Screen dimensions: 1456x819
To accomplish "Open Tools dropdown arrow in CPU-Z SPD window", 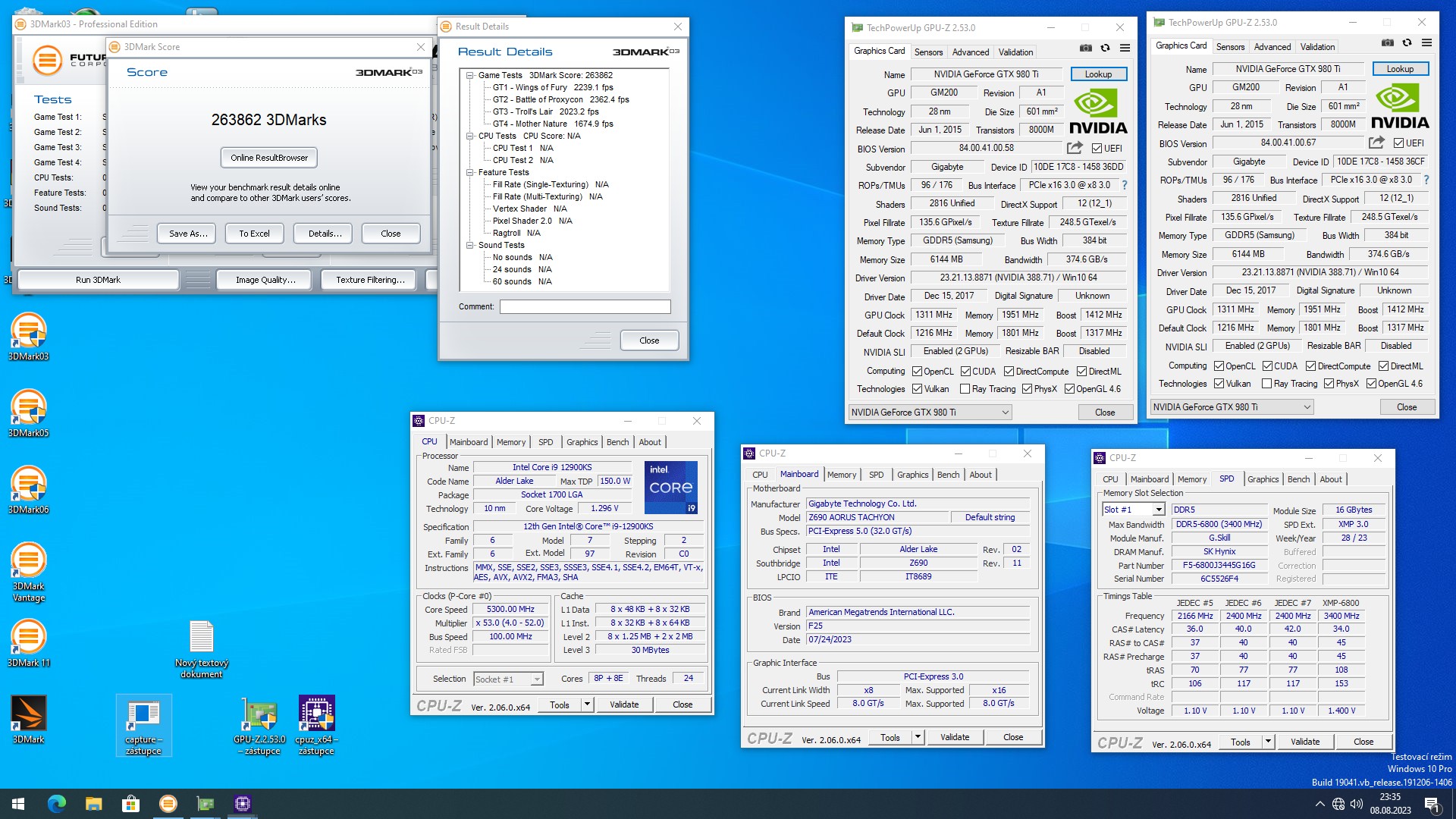I will click(x=1268, y=742).
